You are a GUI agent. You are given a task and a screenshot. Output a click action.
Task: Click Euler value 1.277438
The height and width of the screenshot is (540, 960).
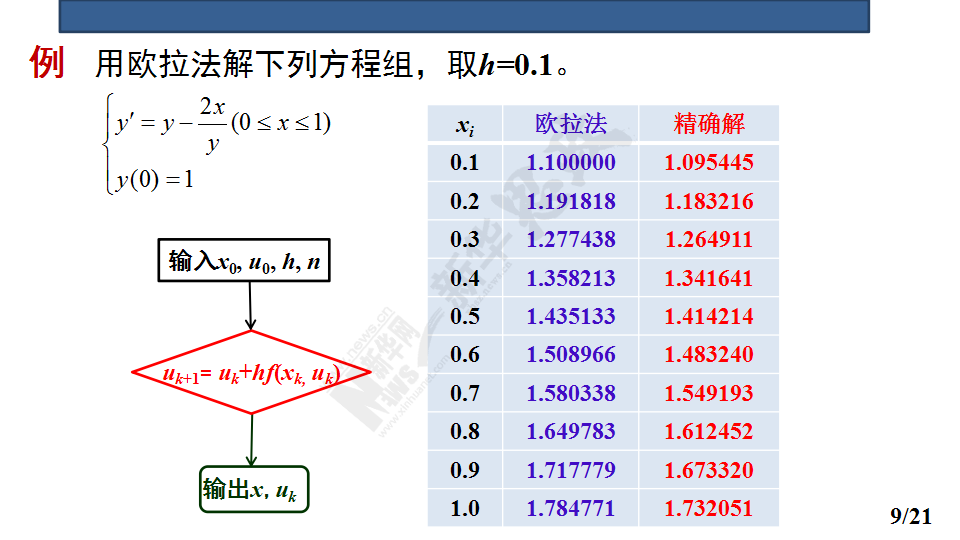(571, 239)
